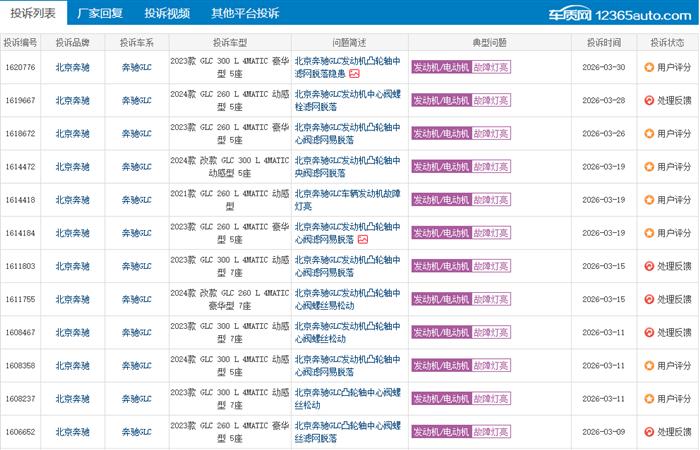
Task: Click 发动机/电动机 tag in row 1619667
Action: click(x=440, y=100)
